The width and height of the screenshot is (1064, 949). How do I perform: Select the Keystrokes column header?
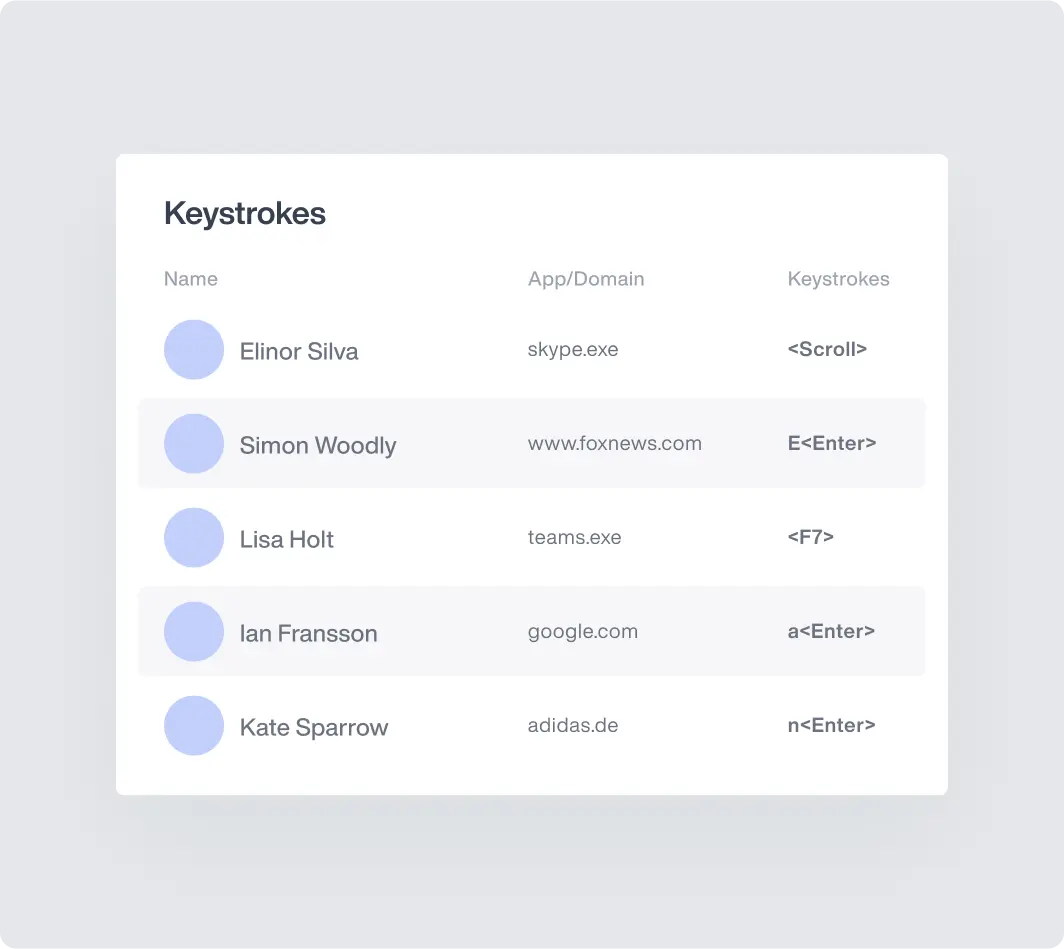pos(838,279)
